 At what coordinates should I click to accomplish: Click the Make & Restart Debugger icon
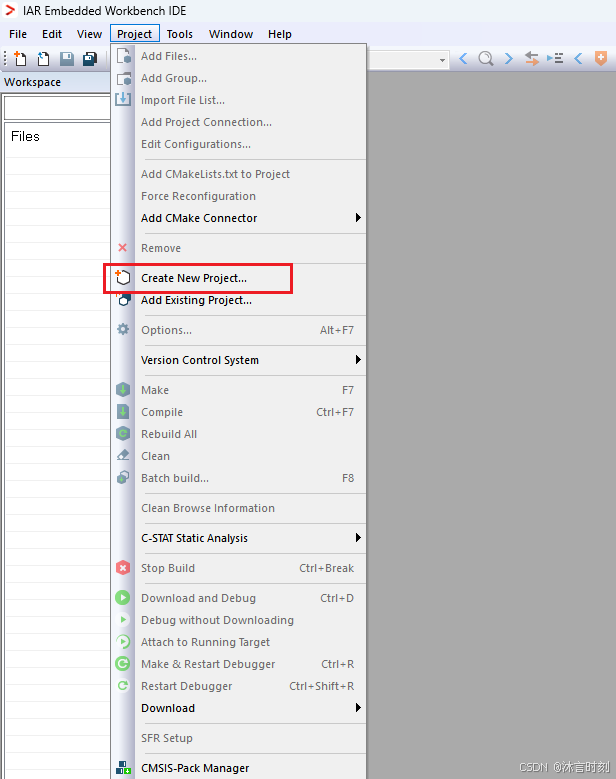[x=123, y=663]
